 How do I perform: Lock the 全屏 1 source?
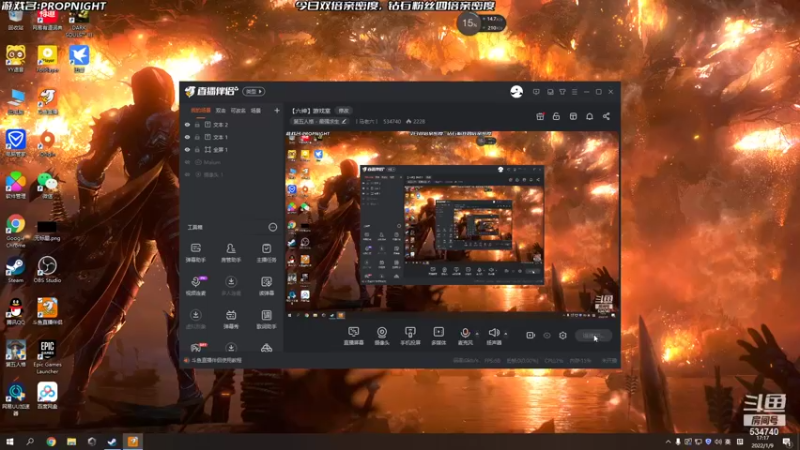pyautogui.click(x=197, y=149)
